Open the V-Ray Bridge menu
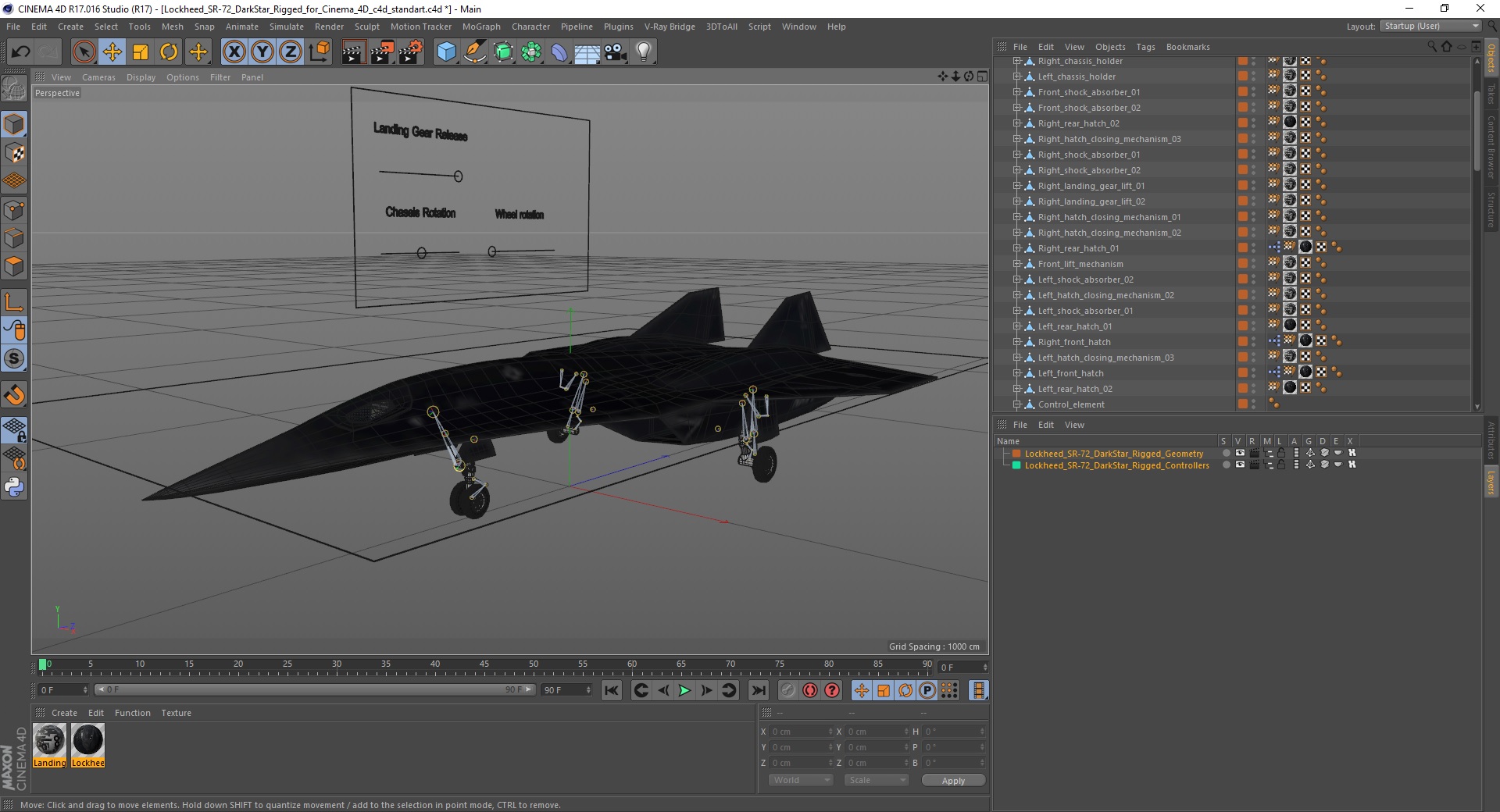The width and height of the screenshot is (1500, 812). point(670,27)
